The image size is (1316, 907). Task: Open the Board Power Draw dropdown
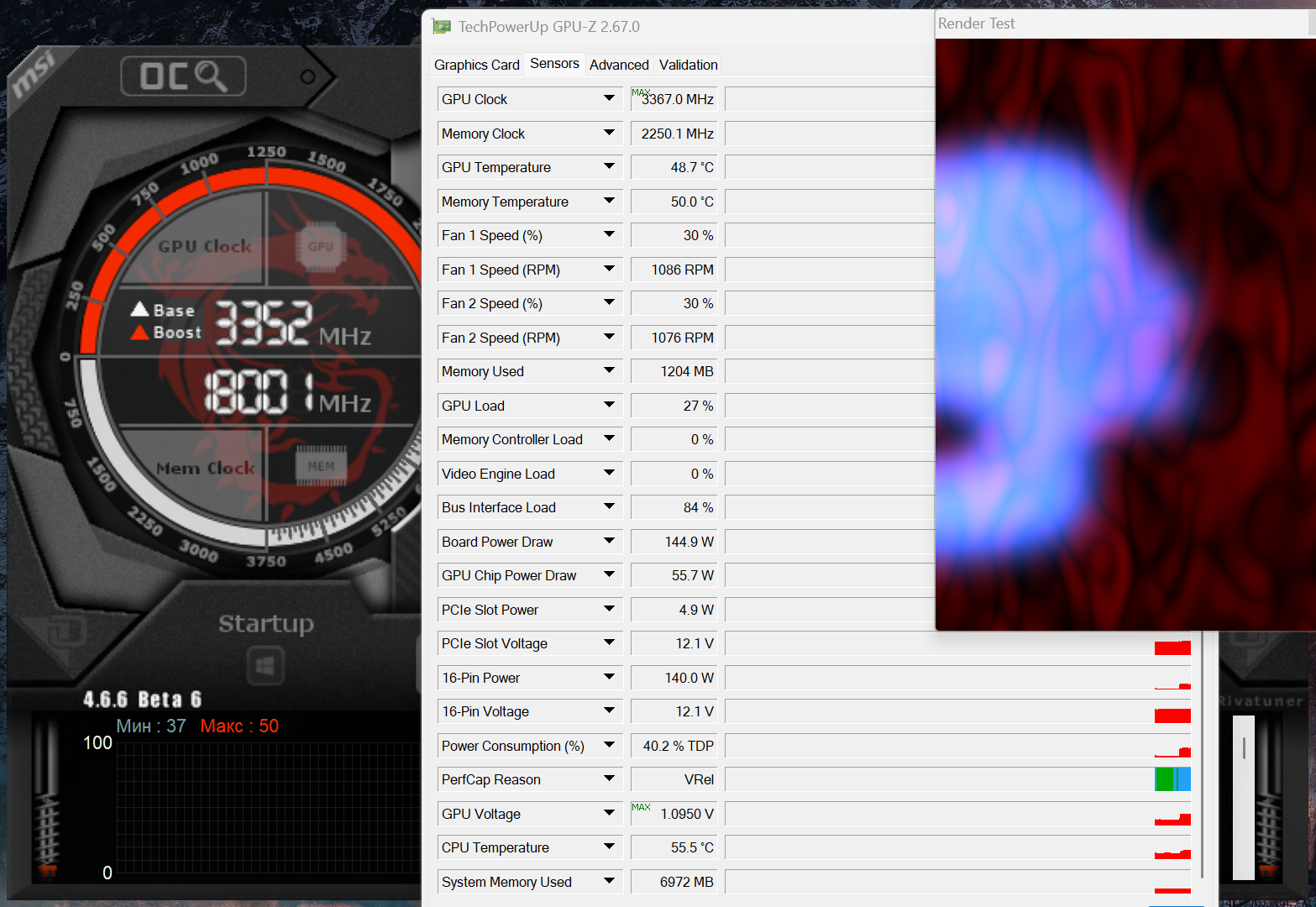[x=610, y=542]
